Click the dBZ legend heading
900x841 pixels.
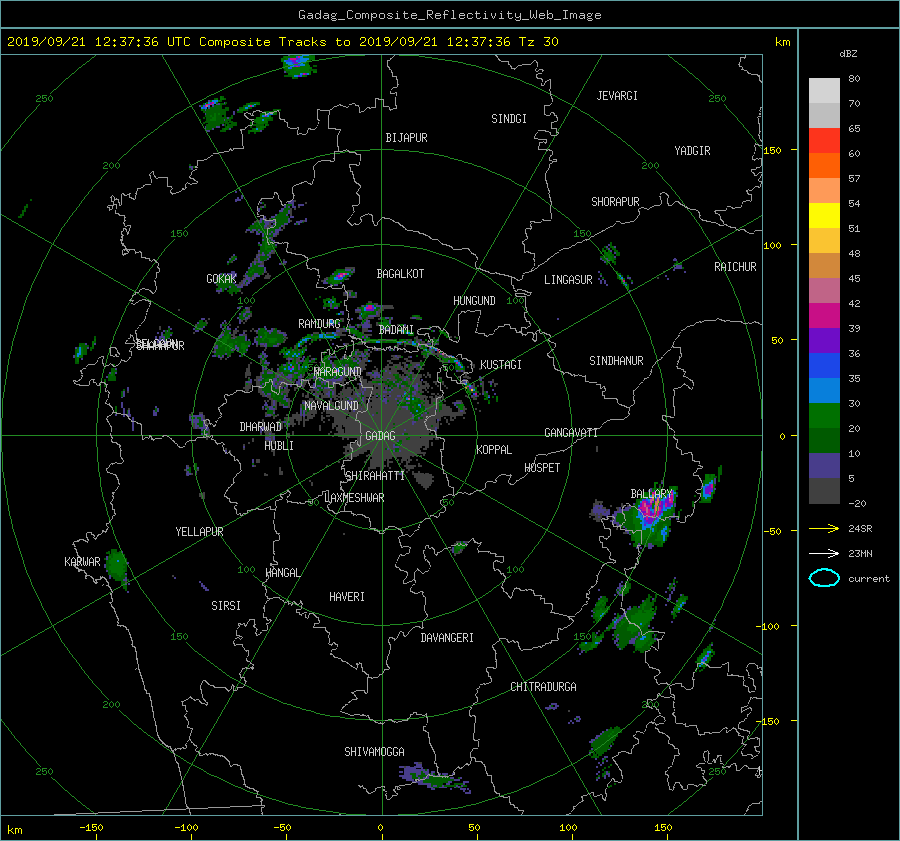pyautogui.click(x=848, y=54)
